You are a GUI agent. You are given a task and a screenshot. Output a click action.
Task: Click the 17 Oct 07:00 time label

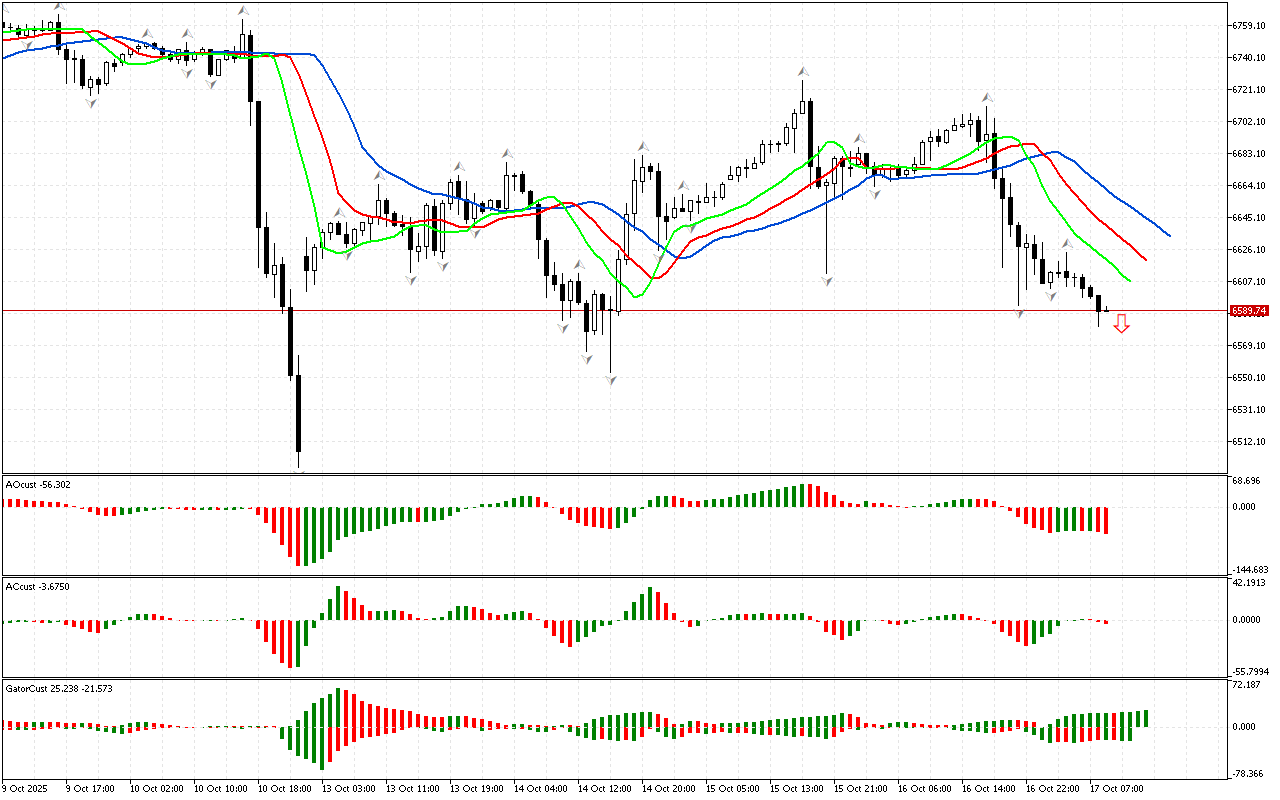(x=1119, y=788)
